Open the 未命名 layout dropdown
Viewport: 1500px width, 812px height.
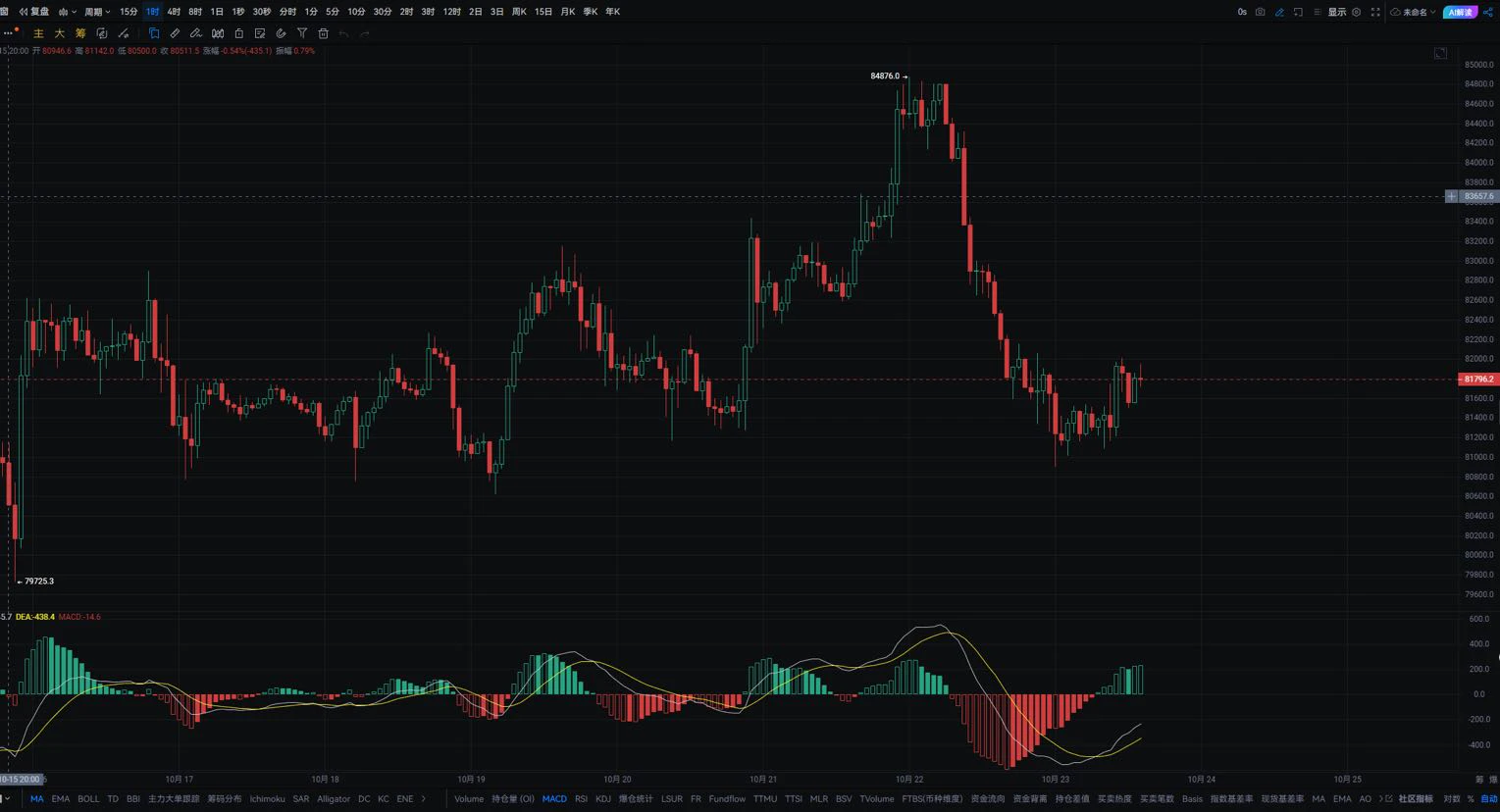(1414, 12)
